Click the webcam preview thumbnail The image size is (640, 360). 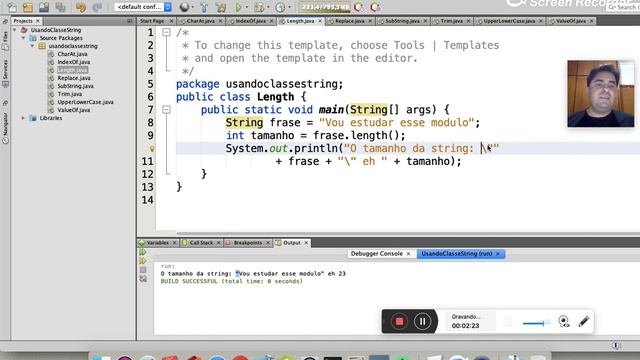tap(600, 94)
